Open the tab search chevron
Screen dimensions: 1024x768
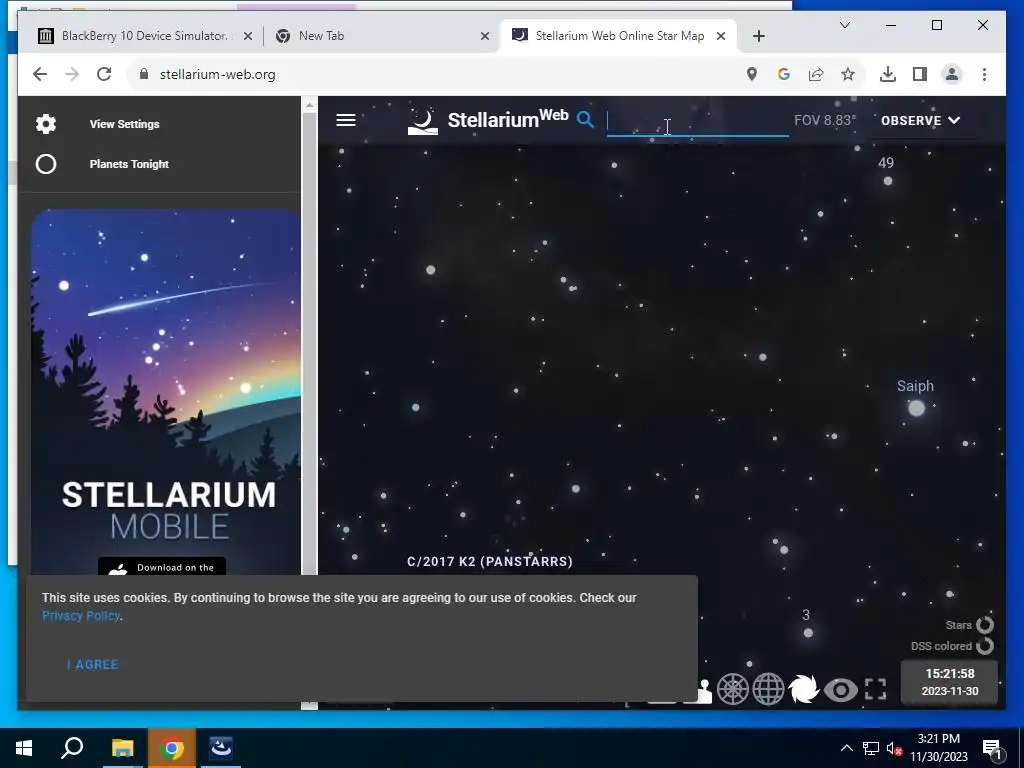point(845,25)
